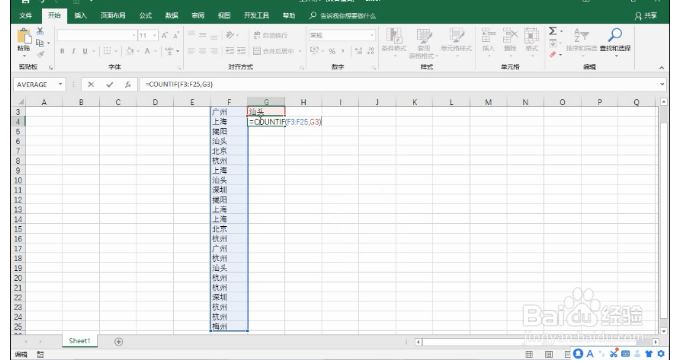681x361 pixels.
Task: Click the Increase Font Size icon
Action: 165,36
